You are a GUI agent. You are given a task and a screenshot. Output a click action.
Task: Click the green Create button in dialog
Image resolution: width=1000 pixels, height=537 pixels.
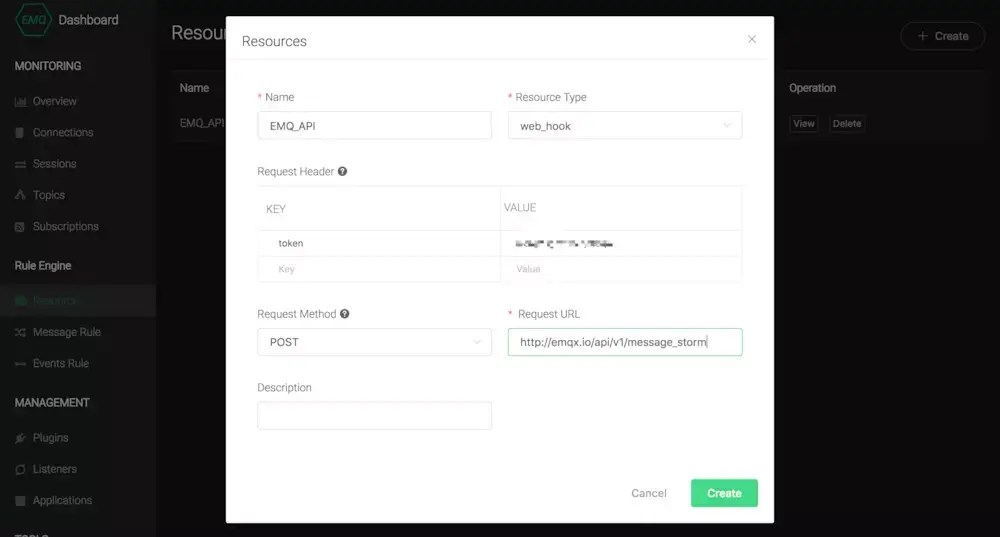pos(724,493)
